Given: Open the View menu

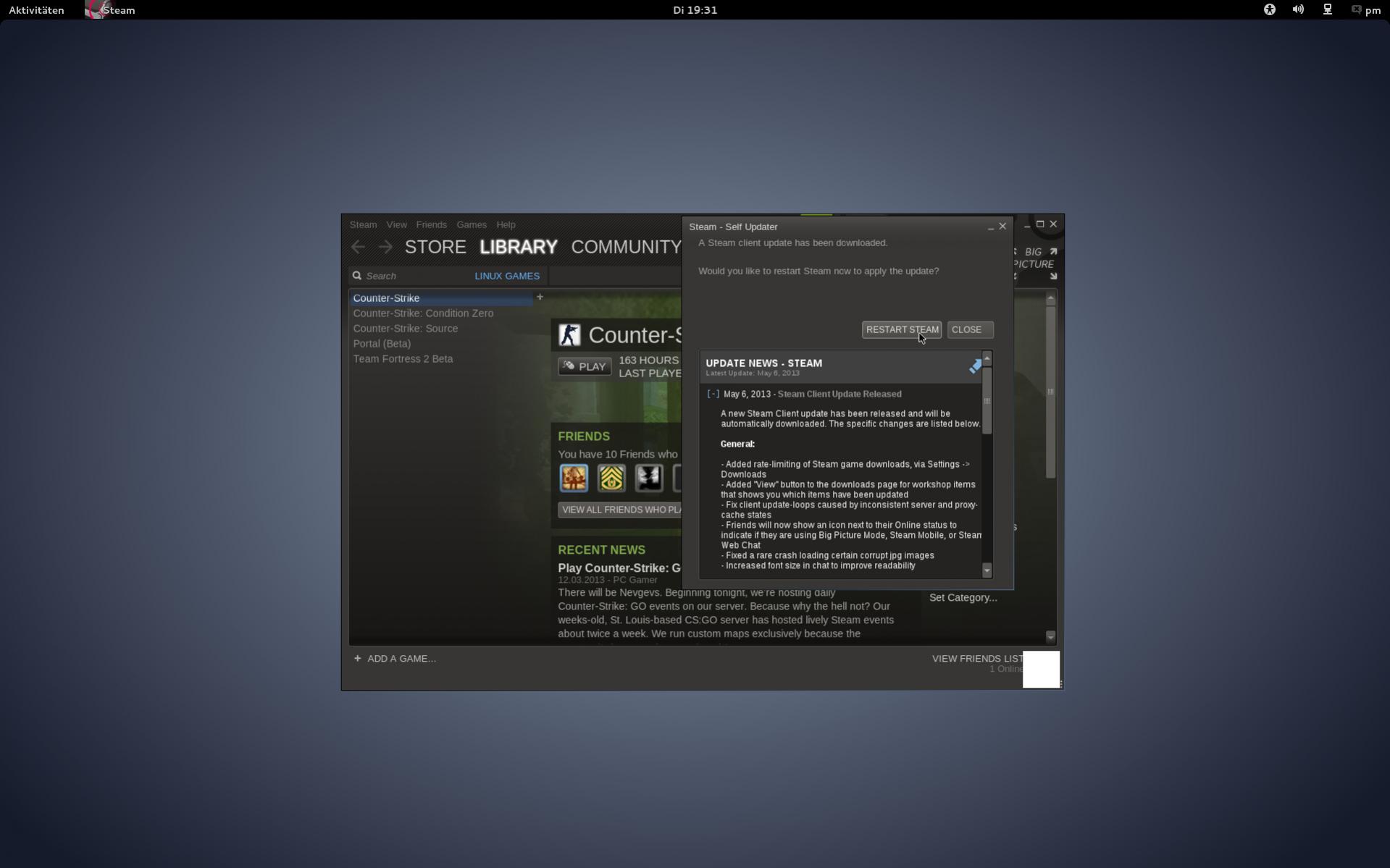Looking at the screenshot, I should pyautogui.click(x=396, y=224).
